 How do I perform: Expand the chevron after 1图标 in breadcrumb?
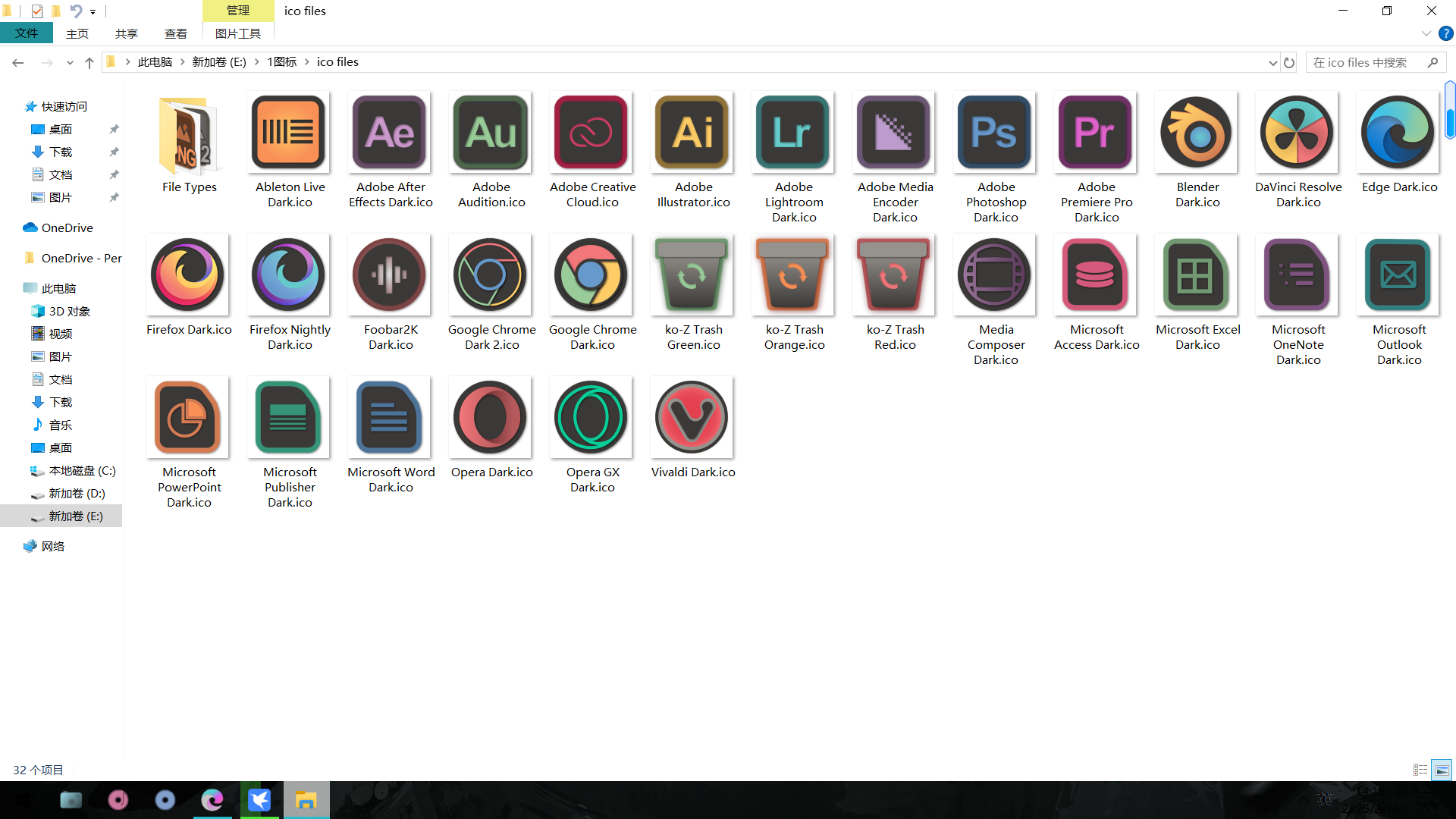307,62
